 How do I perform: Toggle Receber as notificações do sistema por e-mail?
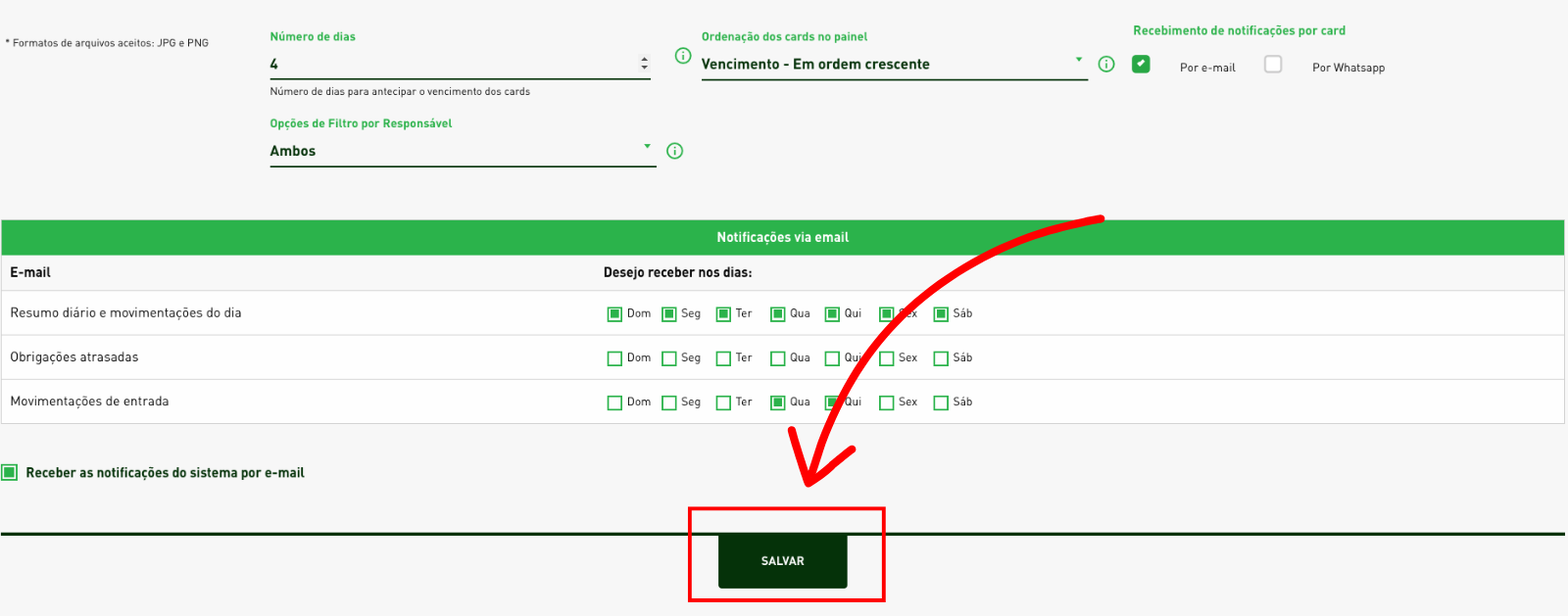click(10, 473)
